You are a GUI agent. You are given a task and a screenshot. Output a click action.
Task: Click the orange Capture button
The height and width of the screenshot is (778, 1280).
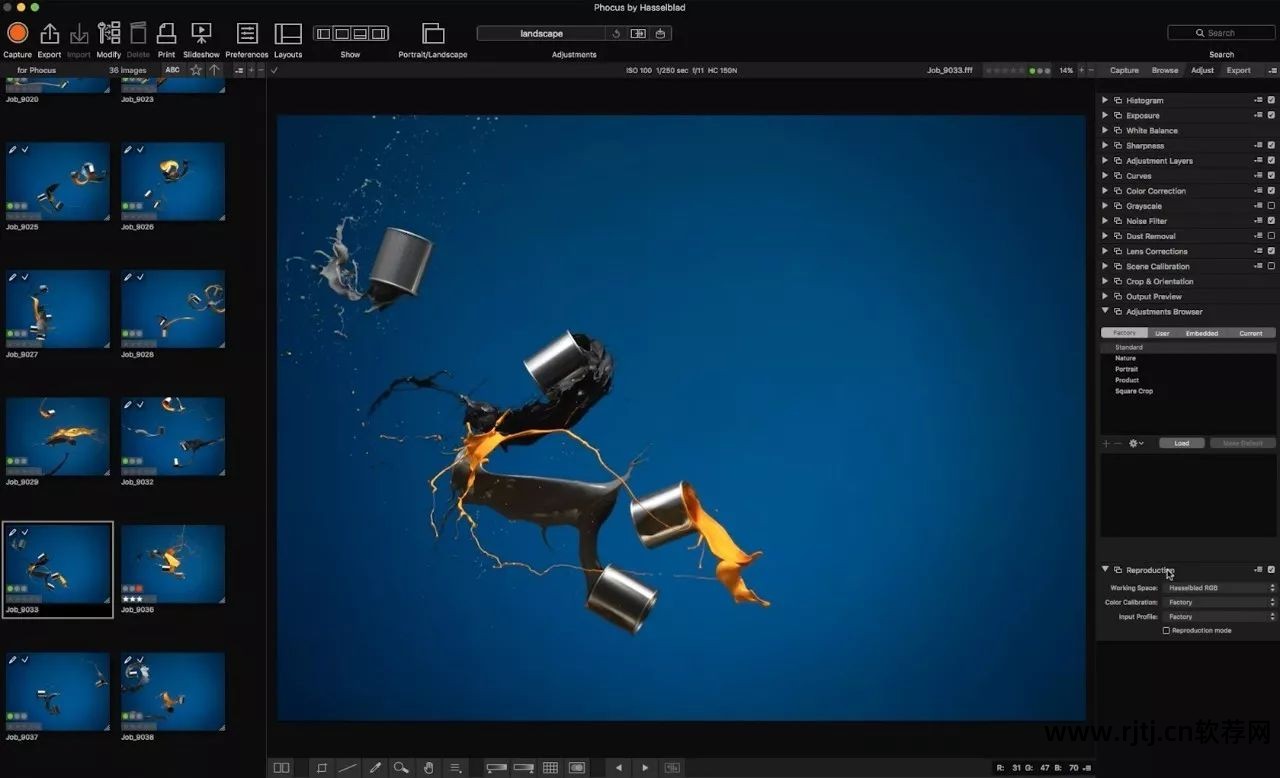pyautogui.click(x=17, y=33)
